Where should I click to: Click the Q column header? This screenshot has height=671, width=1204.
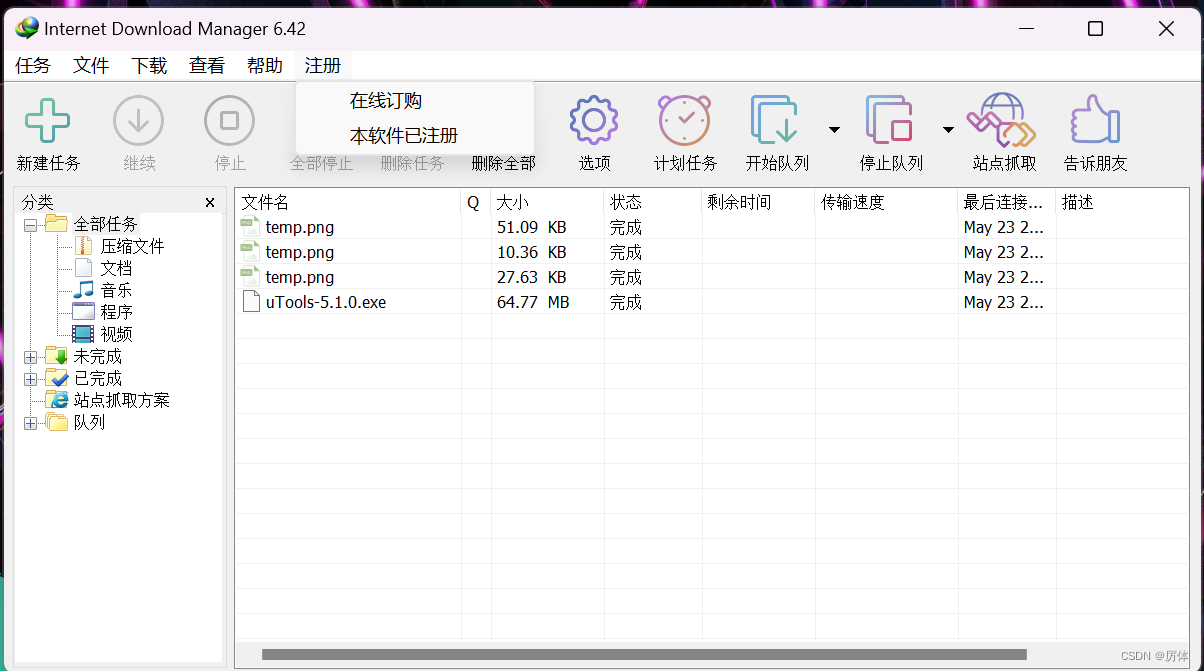click(476, 202)
